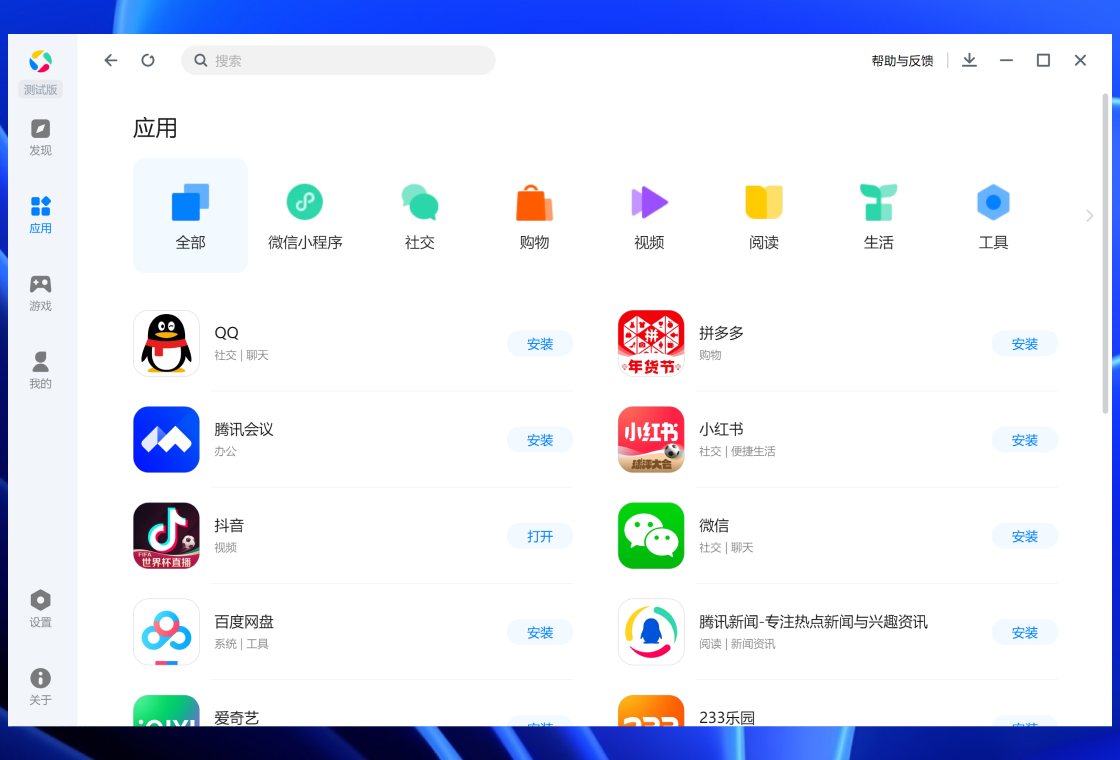Screen dimensions: 1120x760
Task: Open the 爱奇艺 app title text
Action: 236,718
